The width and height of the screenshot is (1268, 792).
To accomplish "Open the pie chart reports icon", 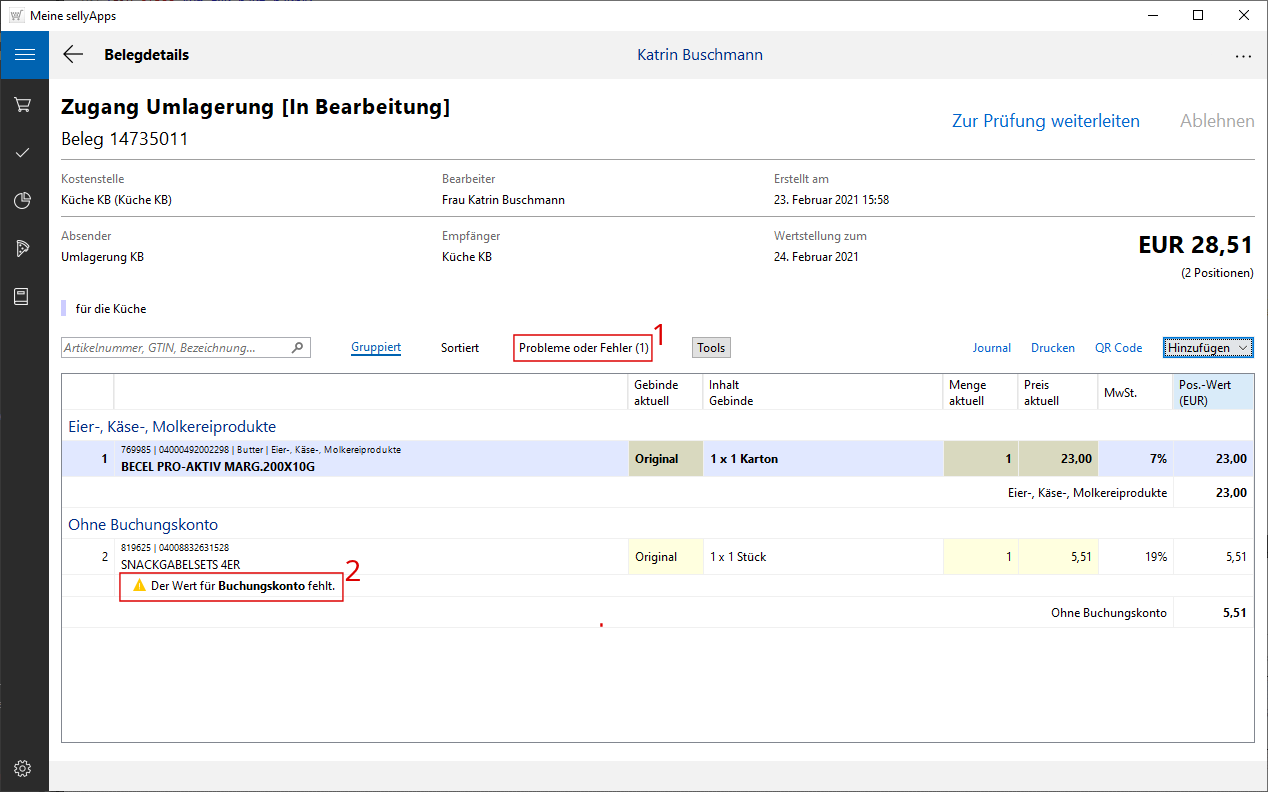I will coord(24,201).
